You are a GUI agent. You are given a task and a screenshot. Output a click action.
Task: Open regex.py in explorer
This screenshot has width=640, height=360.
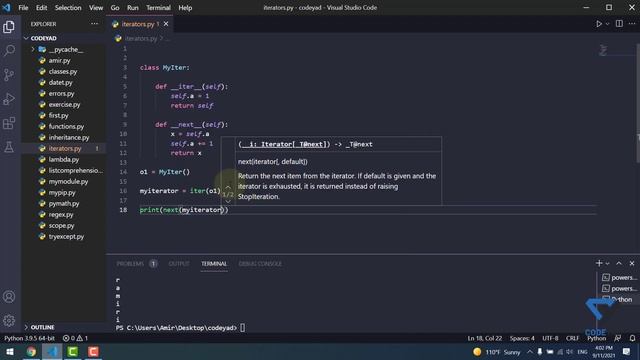(x=61, y=215)
